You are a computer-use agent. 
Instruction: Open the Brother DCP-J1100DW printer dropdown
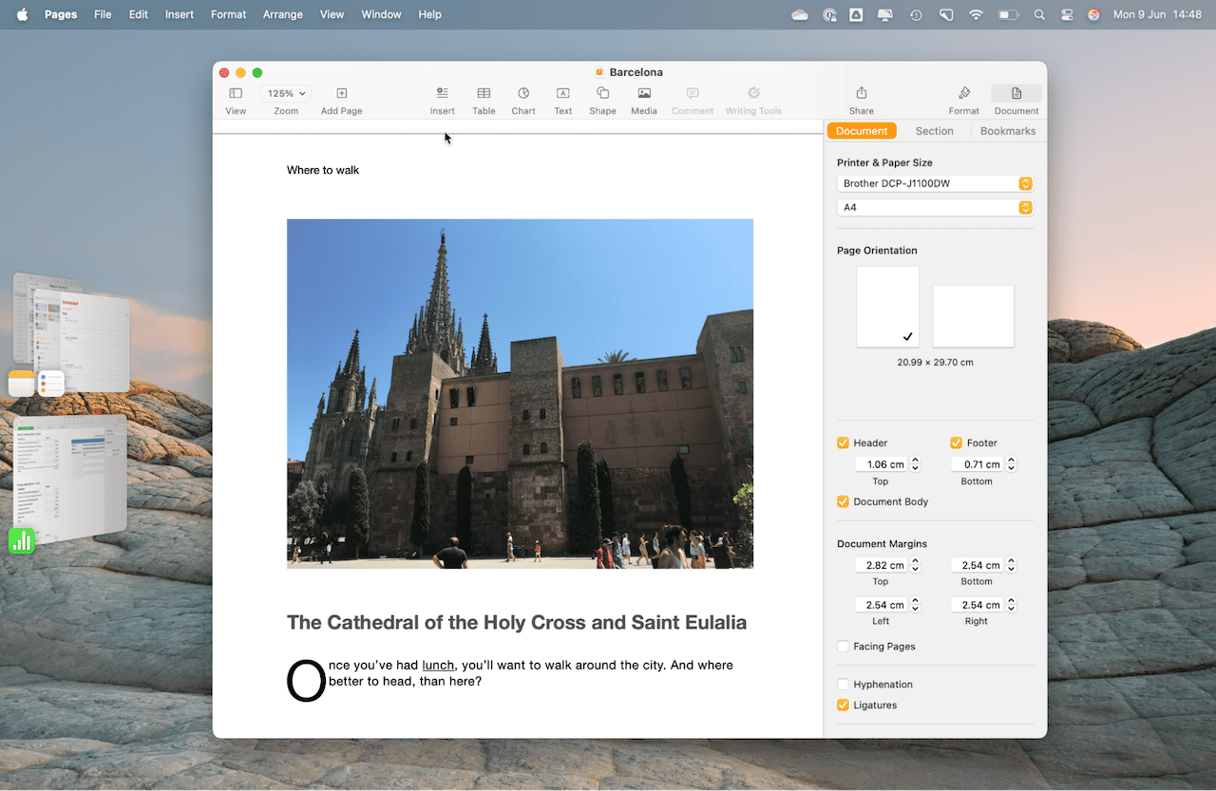[934, 184]
